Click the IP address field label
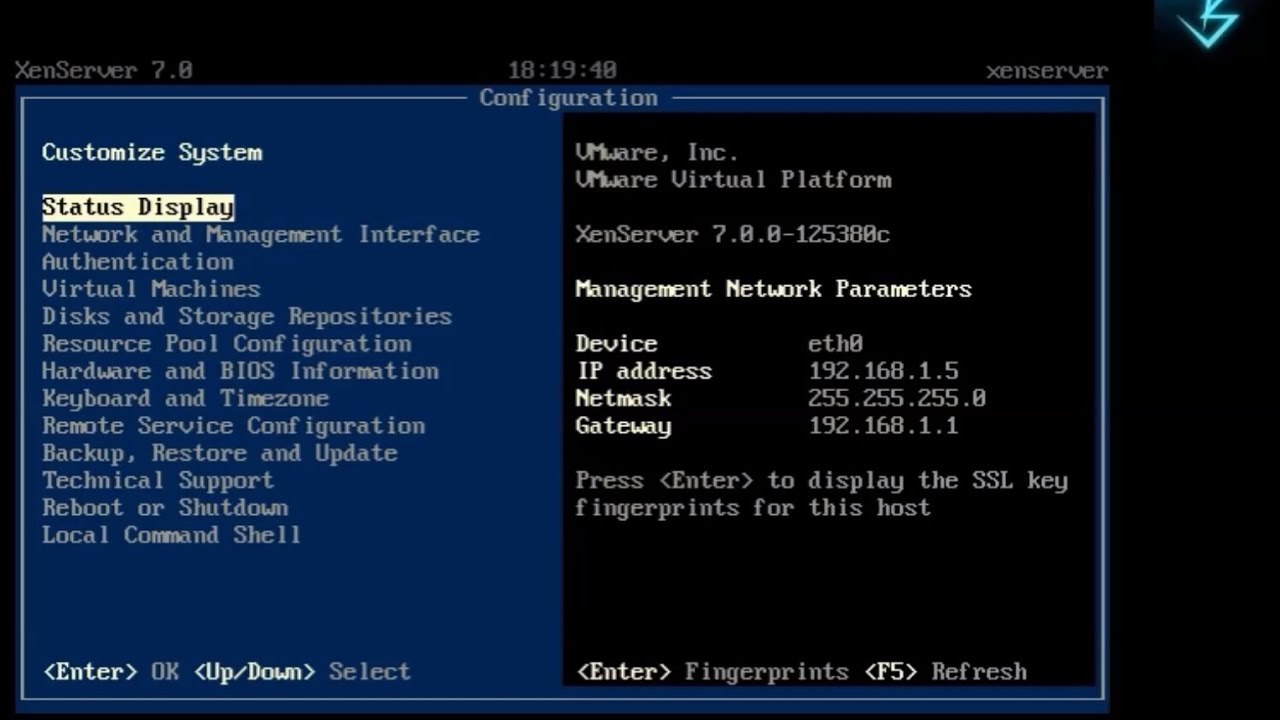The height and width of the screenshot is (720, 1280). click(x=644, y=371)
